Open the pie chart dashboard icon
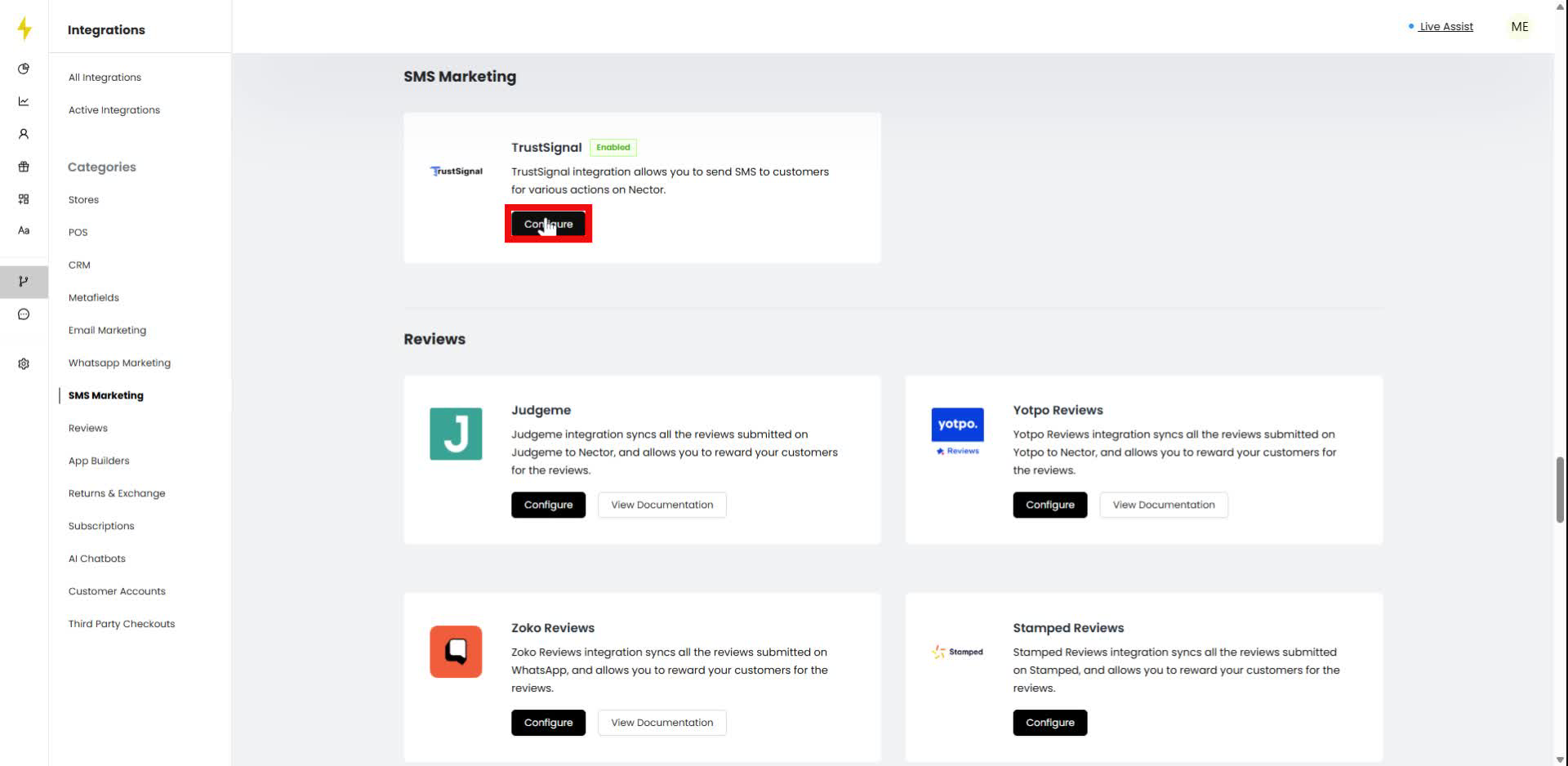Image resolution: width=1568 pixels, height=766 pixels. (x=24, y=69)
